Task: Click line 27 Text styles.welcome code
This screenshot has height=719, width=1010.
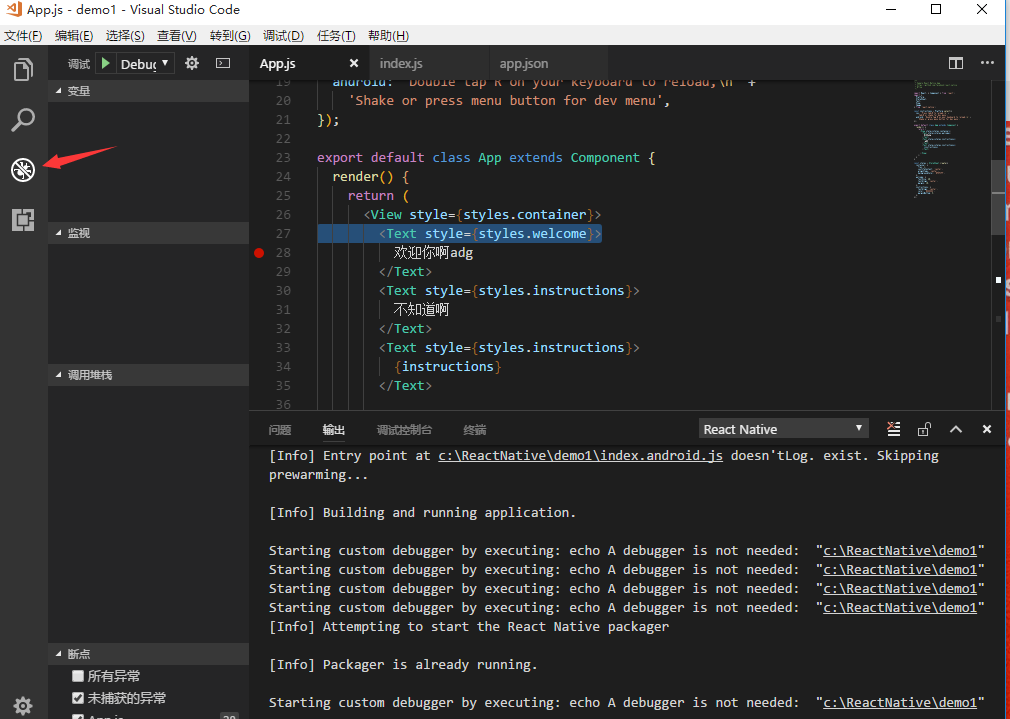Action: (490, 233)
